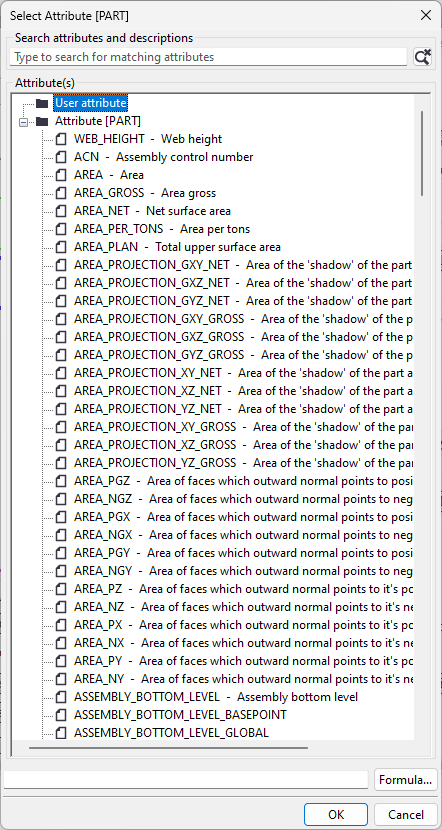This screenshot has width=442, height=830.
Task: Choose AREA_PER_TONS in the attribute list
Action: 162,229
